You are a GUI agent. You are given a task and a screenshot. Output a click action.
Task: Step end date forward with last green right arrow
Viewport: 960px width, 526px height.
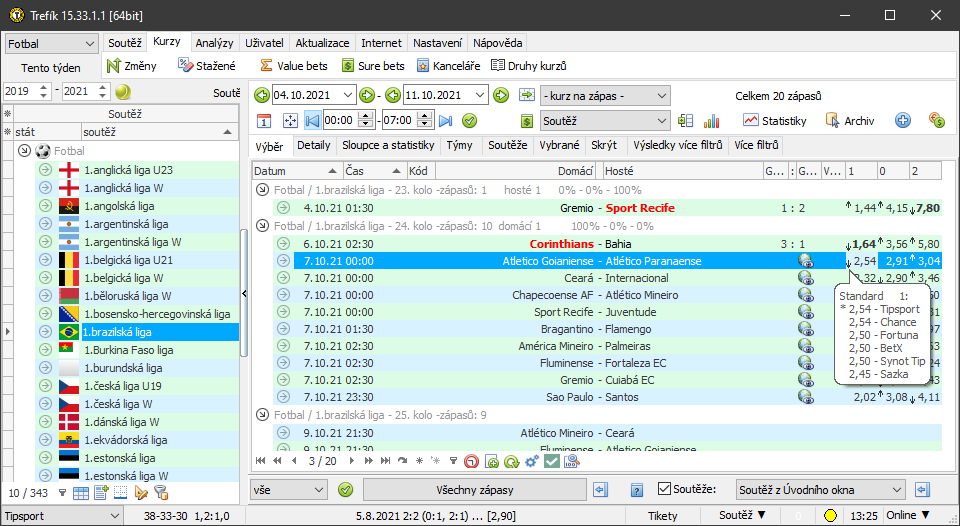click(501, 95)
